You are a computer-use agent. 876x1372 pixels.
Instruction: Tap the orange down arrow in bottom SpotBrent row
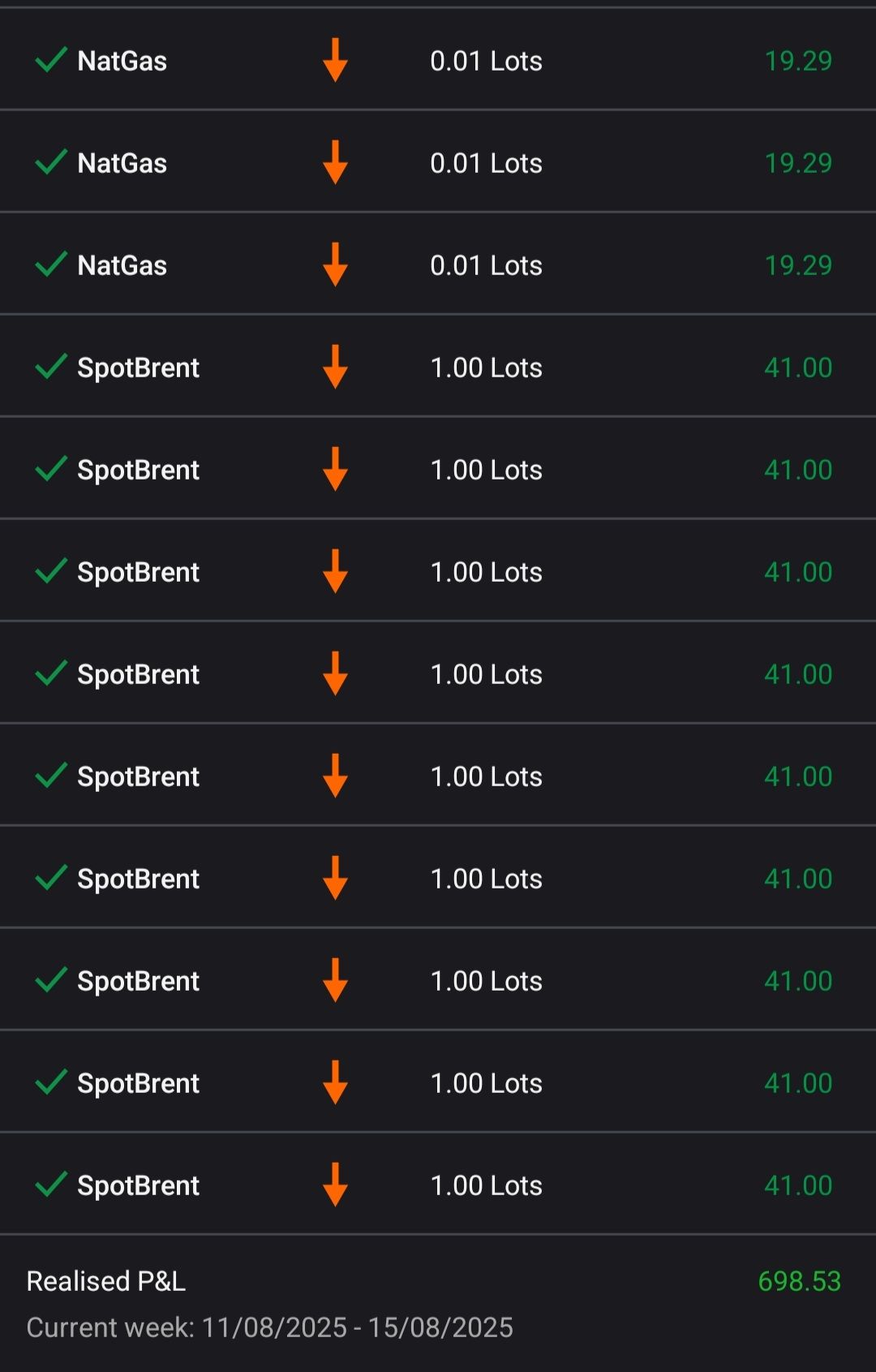(335, 1185)
